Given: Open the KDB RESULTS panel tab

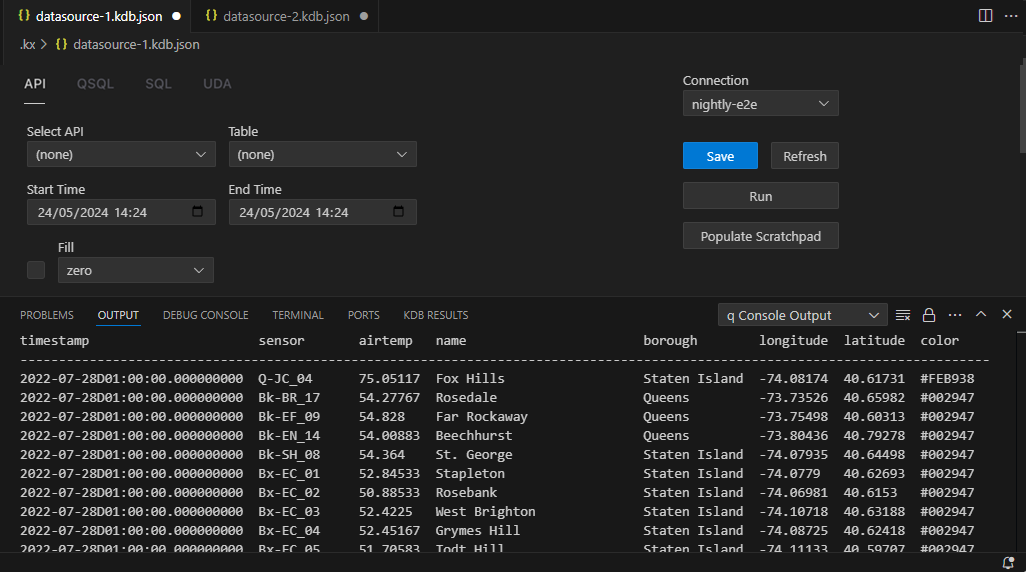Looking at the screenshot, I should coord(435,315).
